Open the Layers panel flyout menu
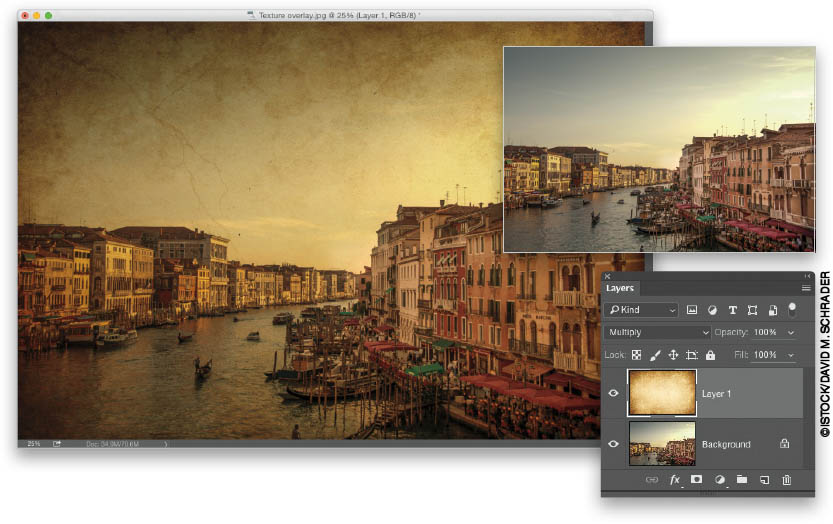833x524 pixels. (806, 288)
